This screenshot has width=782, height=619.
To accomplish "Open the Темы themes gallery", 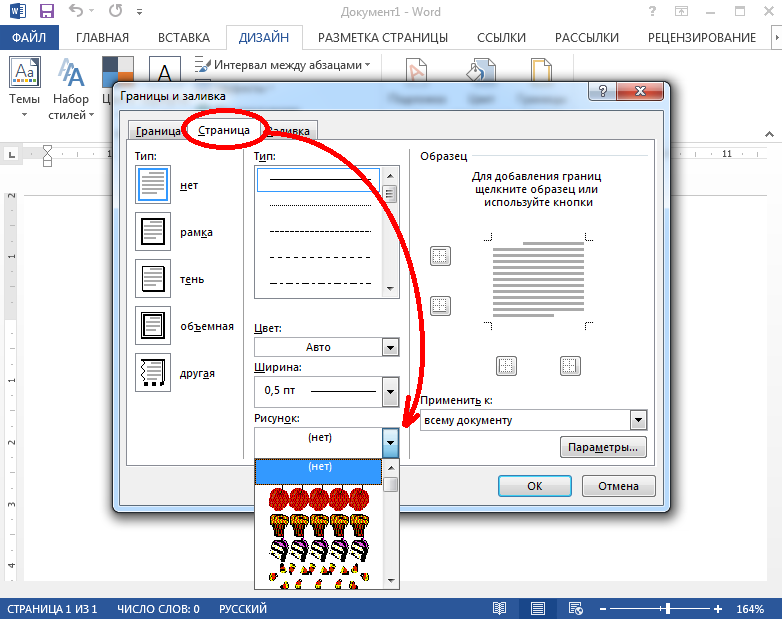I will coord(24,87).
